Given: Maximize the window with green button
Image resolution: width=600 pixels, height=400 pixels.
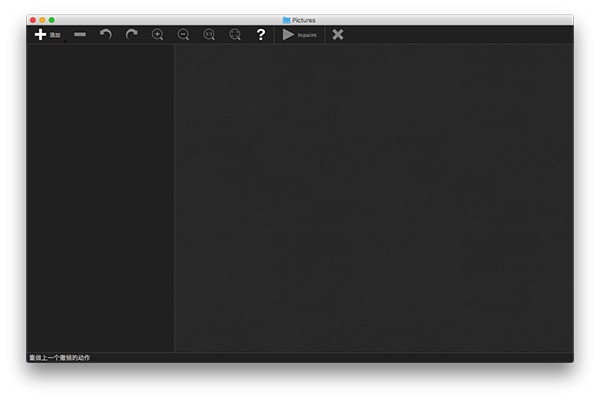Looking at the screenshot, I should click(x=52, y=20).
